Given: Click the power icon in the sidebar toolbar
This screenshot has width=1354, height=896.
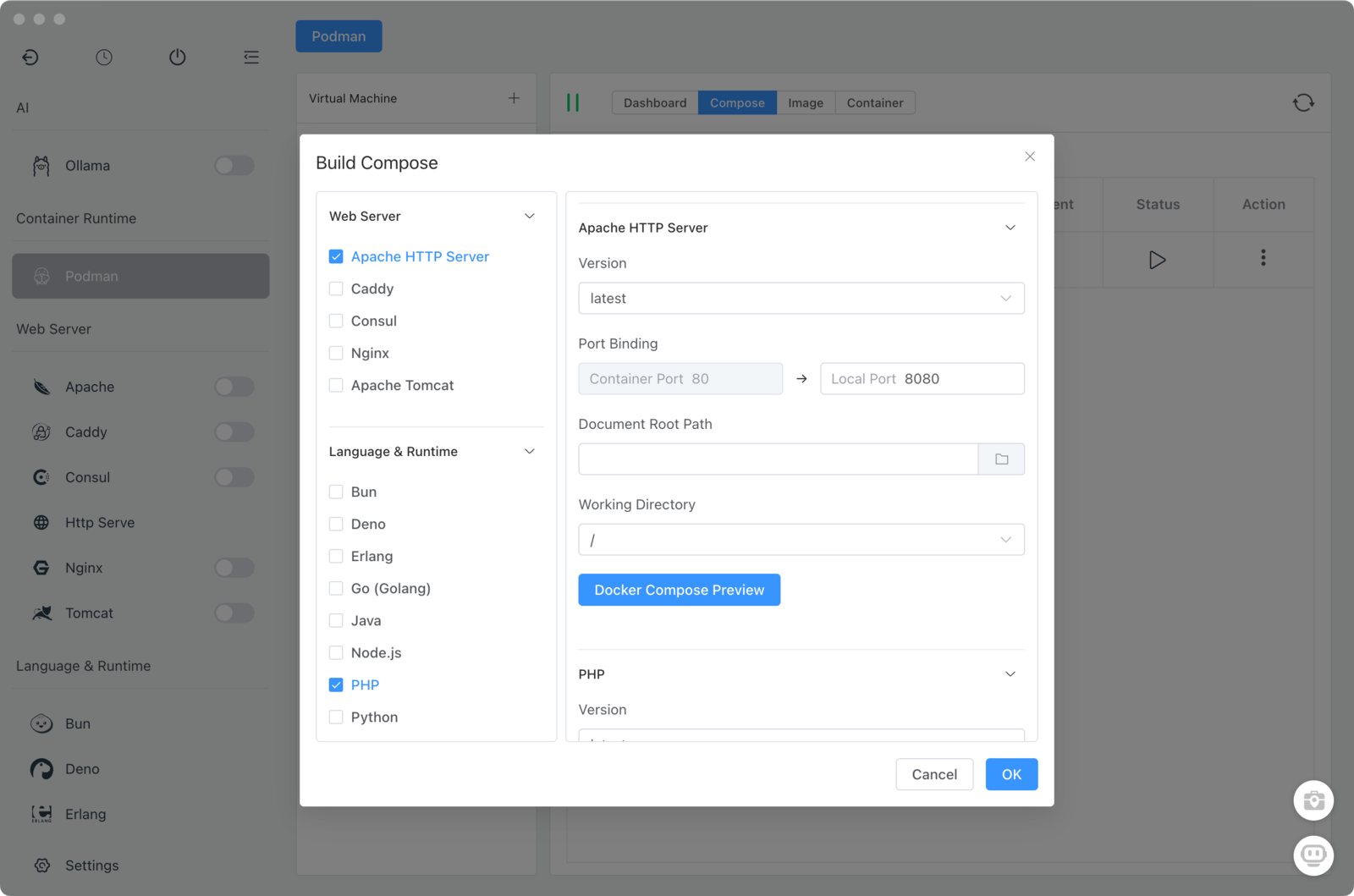Looking at the screenshot, I should click(x=177, y=58).
